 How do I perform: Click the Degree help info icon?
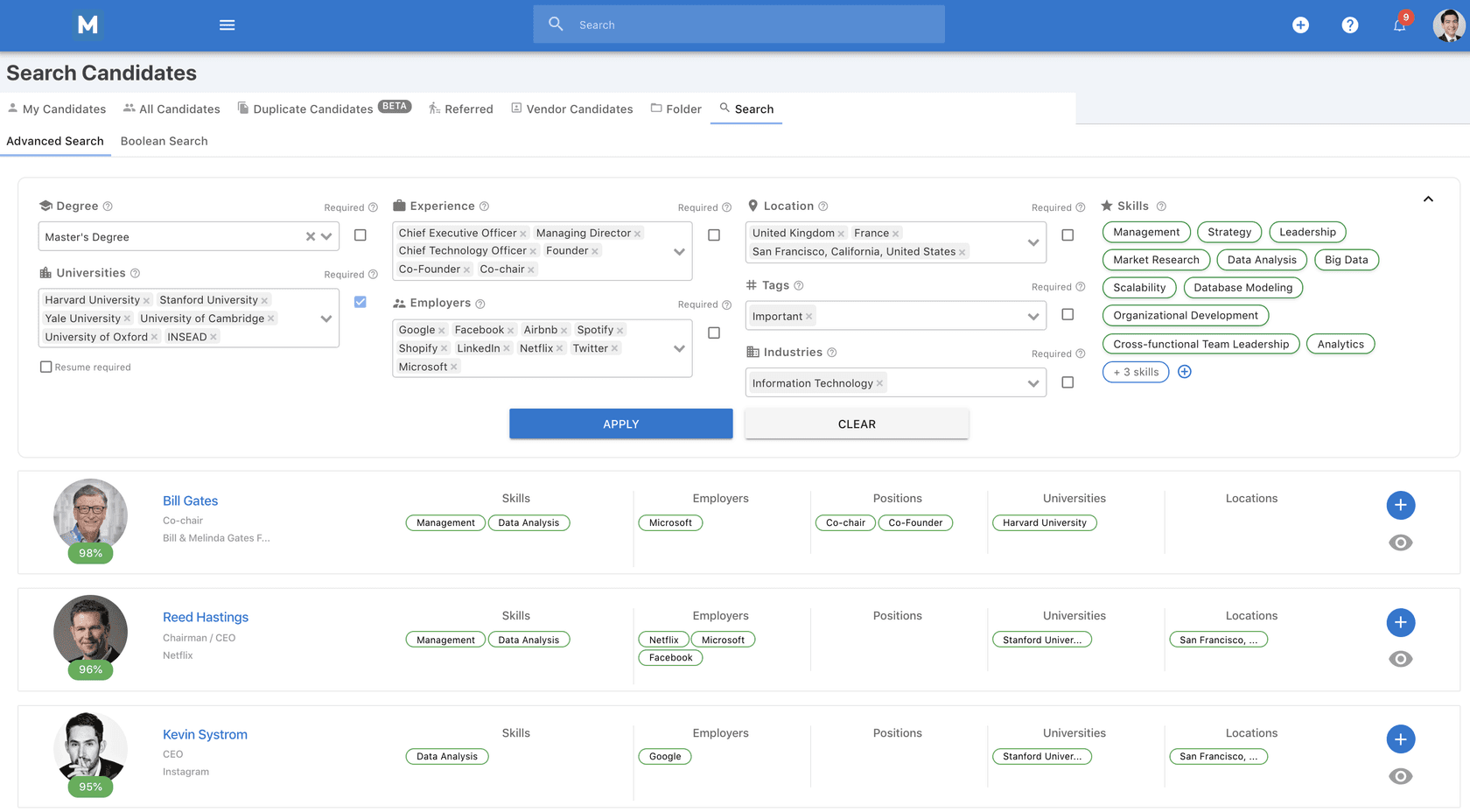pyautogui.click(x=108, y=206)
